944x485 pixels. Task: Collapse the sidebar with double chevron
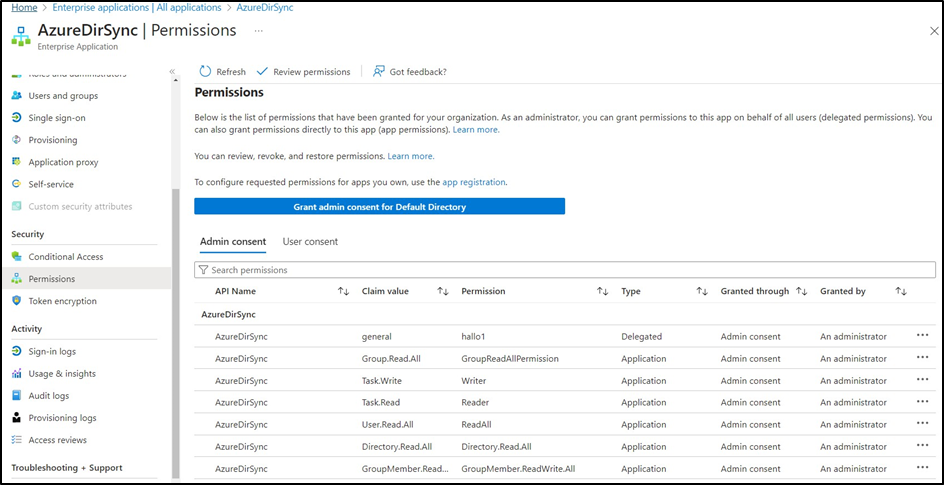click(x=172, y=72)
